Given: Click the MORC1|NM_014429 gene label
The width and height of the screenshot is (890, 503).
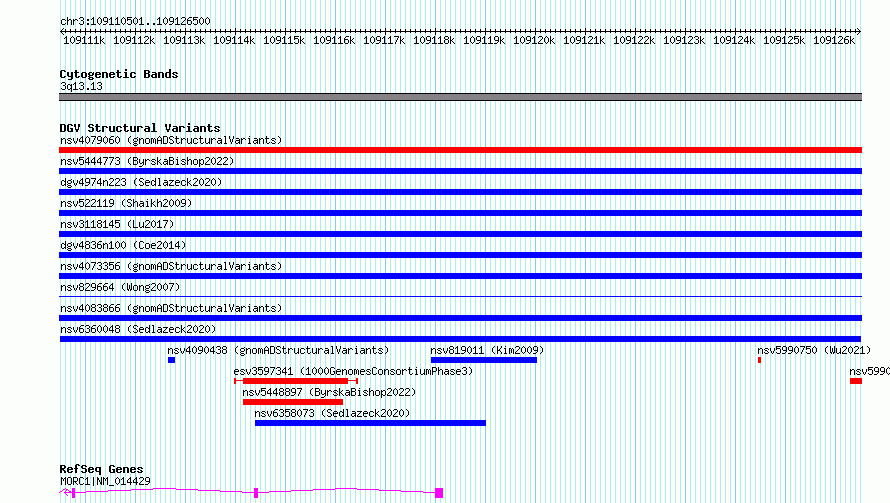Looking at the screenshot, I should click(x=105, y=481).
